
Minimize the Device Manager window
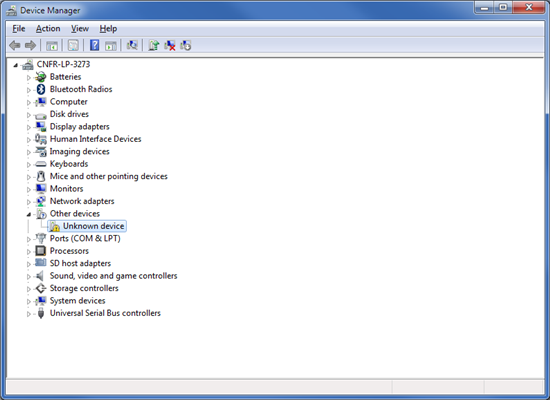(484, 7)
